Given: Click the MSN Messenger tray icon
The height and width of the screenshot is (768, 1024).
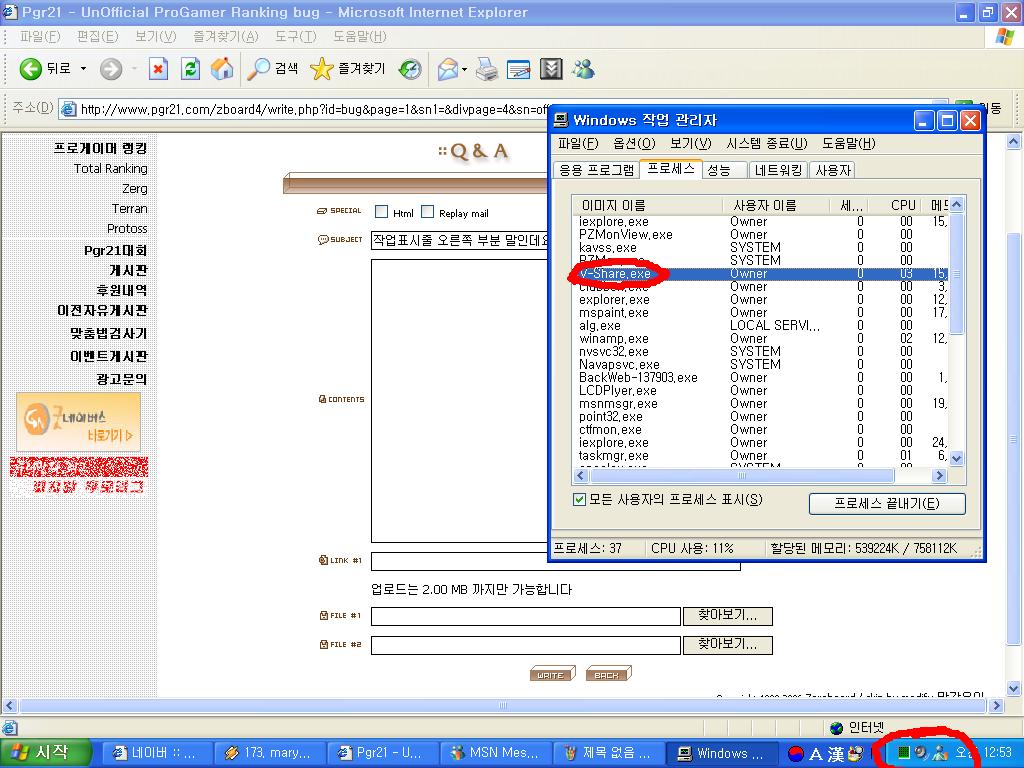Looking at the screenshot, I should click(940, 753).
